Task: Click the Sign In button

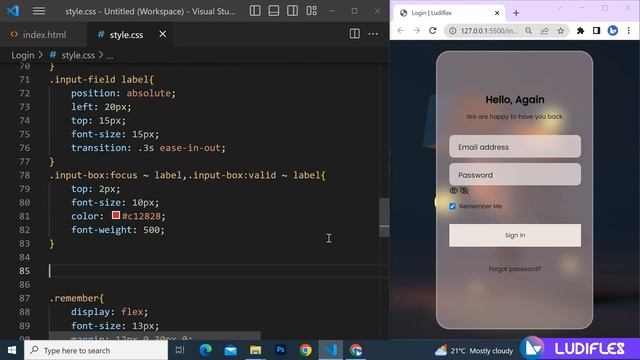Action: [515, 235]
